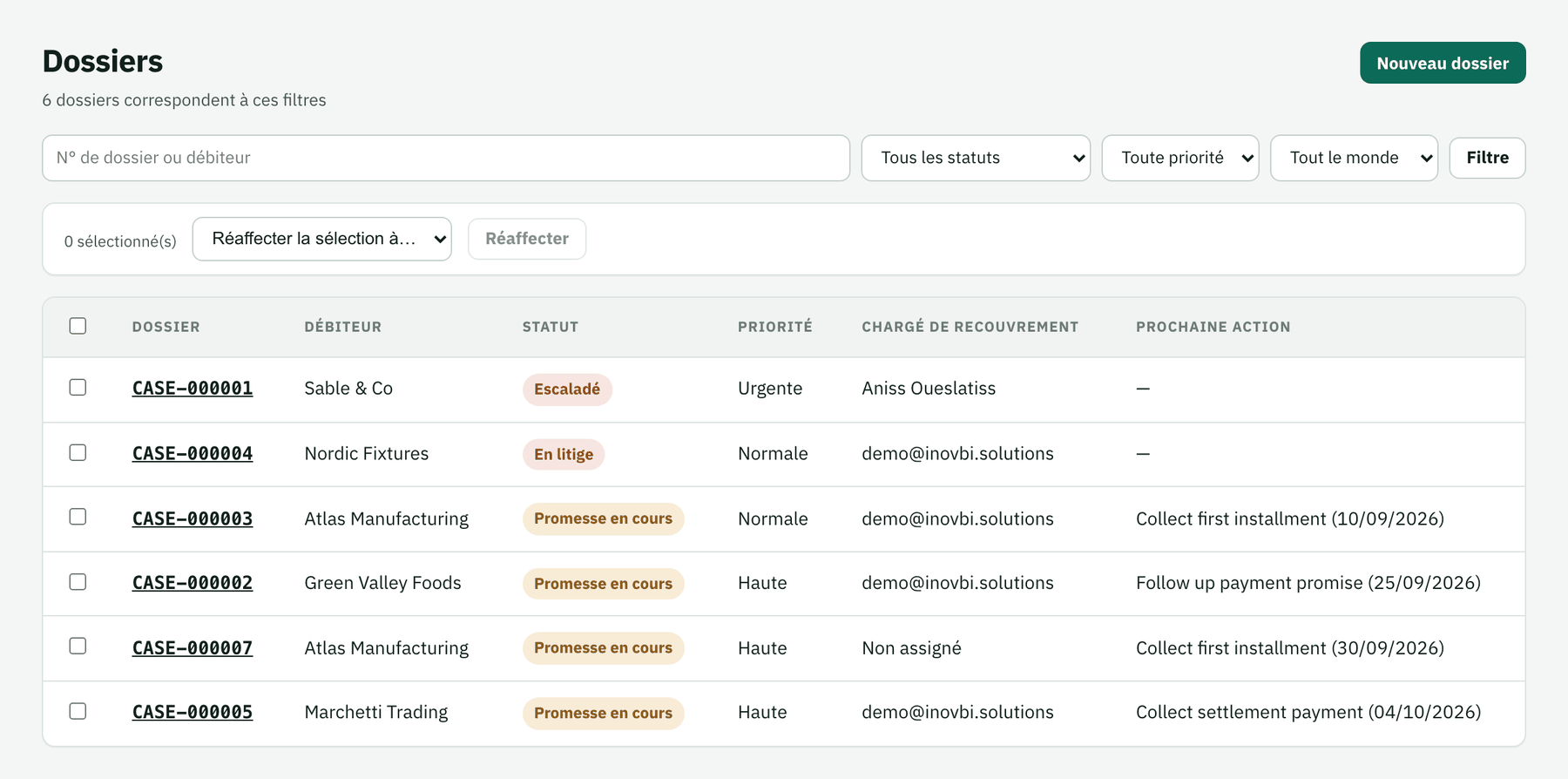Focus the 'N° de dossier ou débiteur' search field
This screenshot has height=779, width=1568.
(446, 158)
